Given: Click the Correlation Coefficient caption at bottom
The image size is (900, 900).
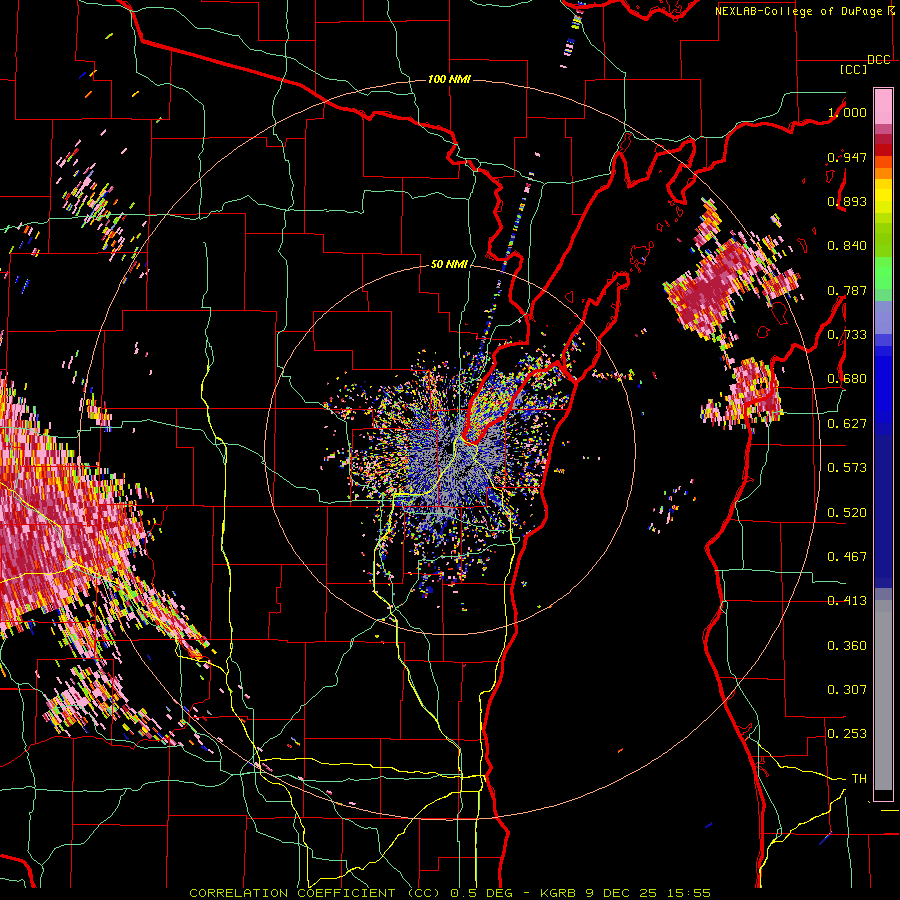Looking at the screenshot, I should click(x=449, y=893).
